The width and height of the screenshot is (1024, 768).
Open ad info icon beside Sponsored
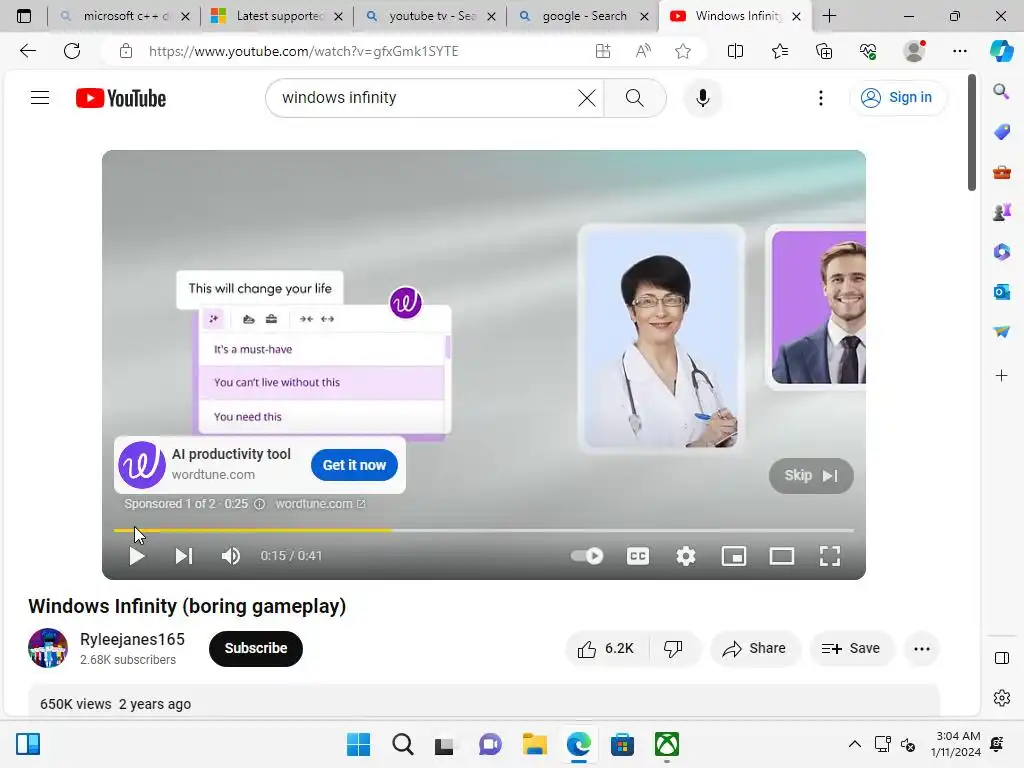[x=259, y=504]
